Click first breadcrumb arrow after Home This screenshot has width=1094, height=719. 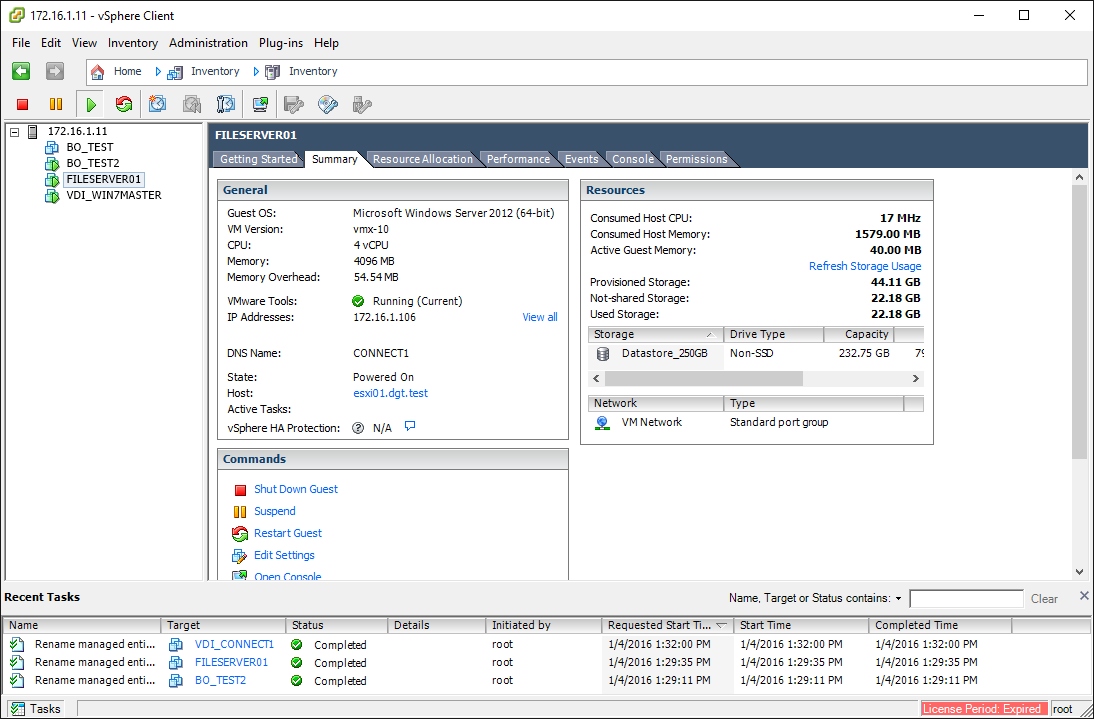point(158,71)
